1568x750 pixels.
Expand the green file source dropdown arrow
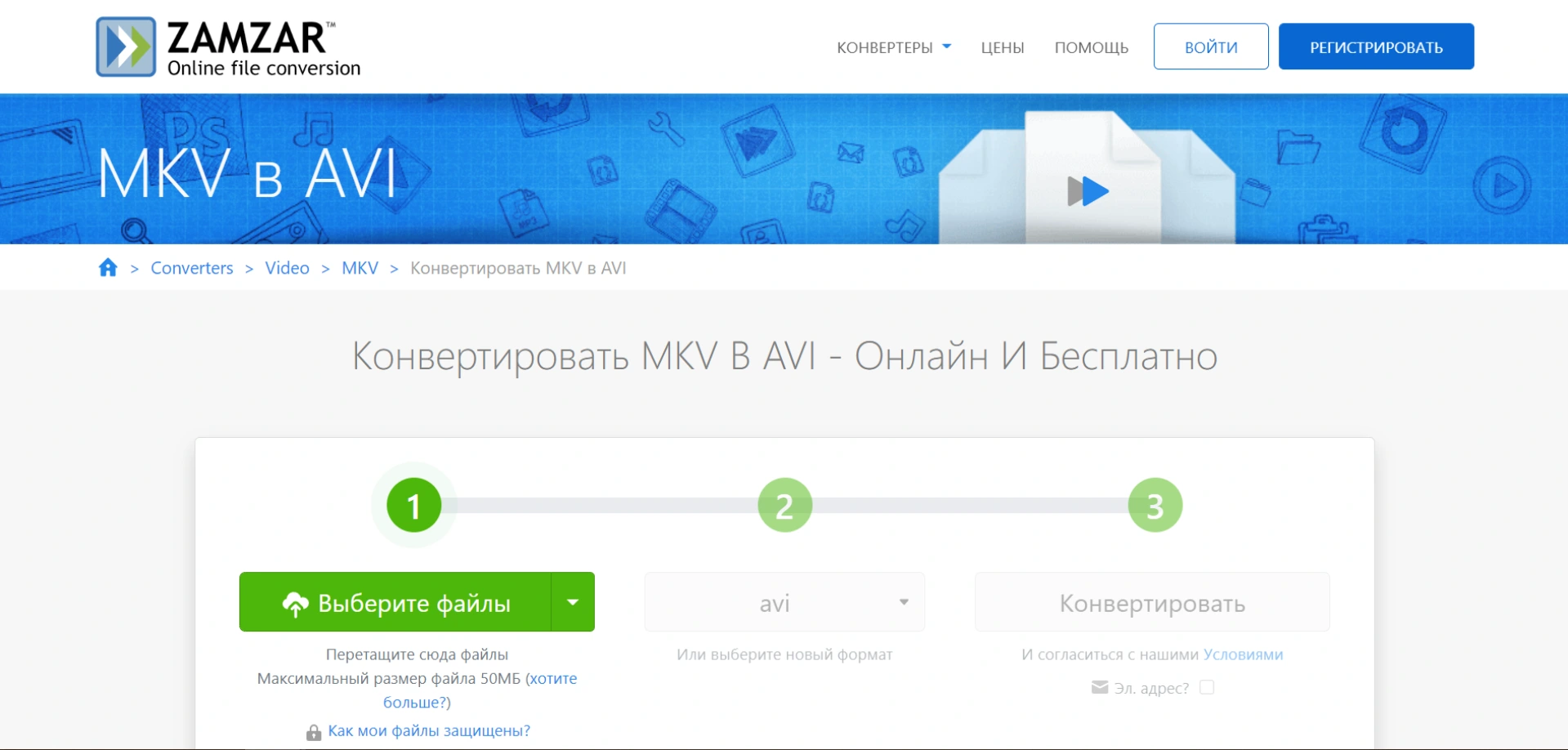[x=573, y=602]
